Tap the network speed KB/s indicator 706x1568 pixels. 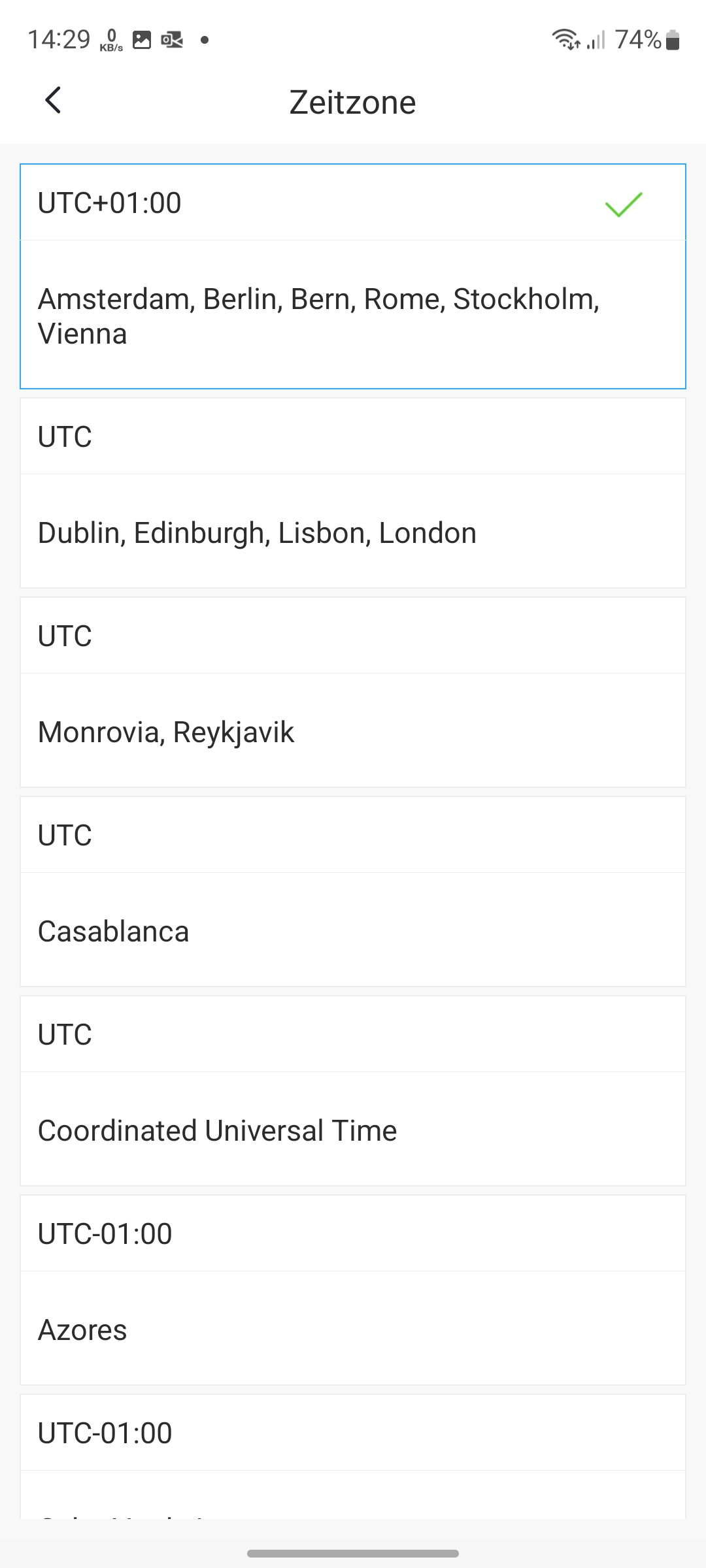click(x=111, y=40)
